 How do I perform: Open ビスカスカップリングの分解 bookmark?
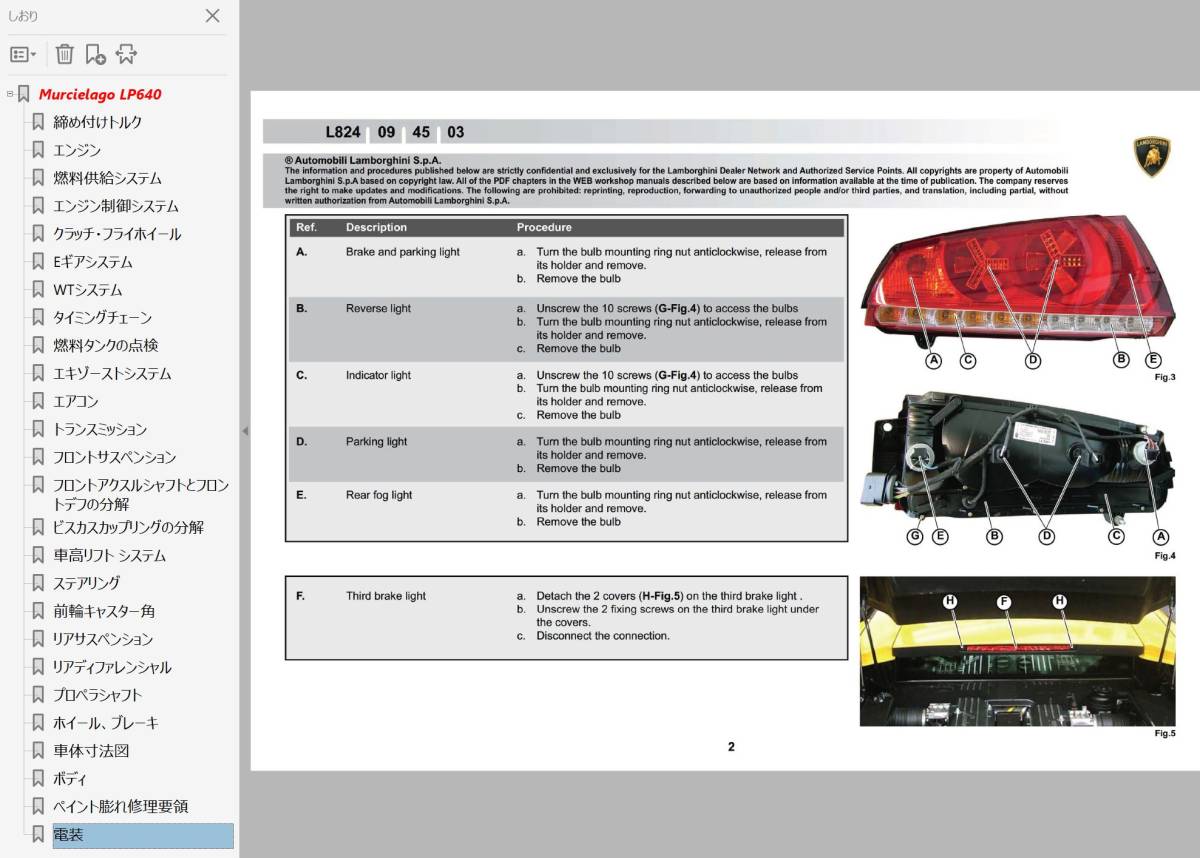[128, 527]
